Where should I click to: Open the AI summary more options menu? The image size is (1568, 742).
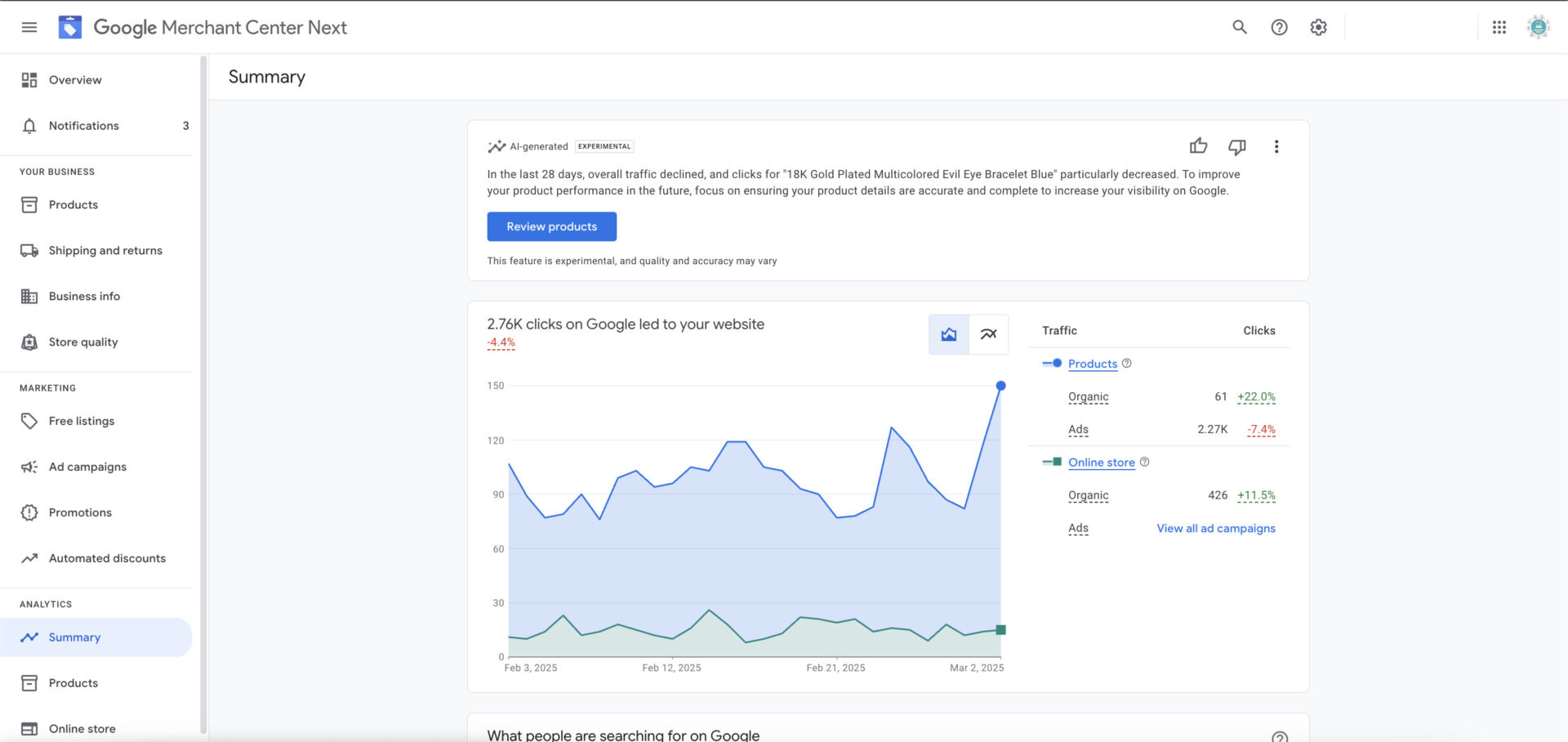1276,146
